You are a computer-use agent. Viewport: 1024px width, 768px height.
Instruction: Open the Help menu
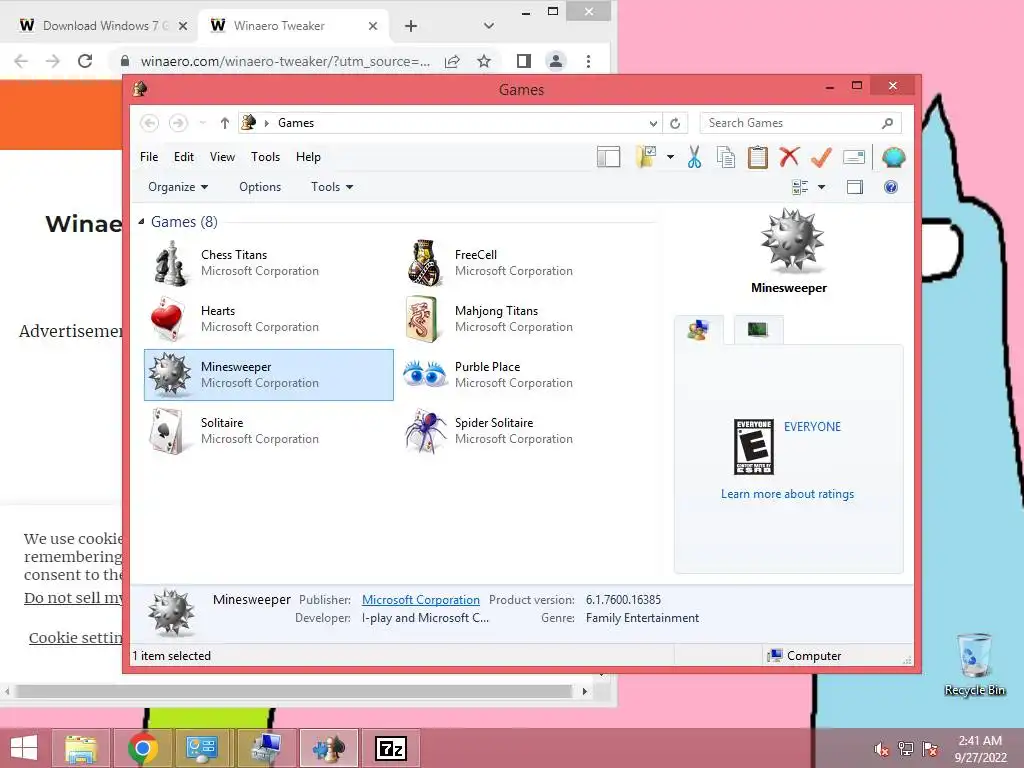coord(308,157)
